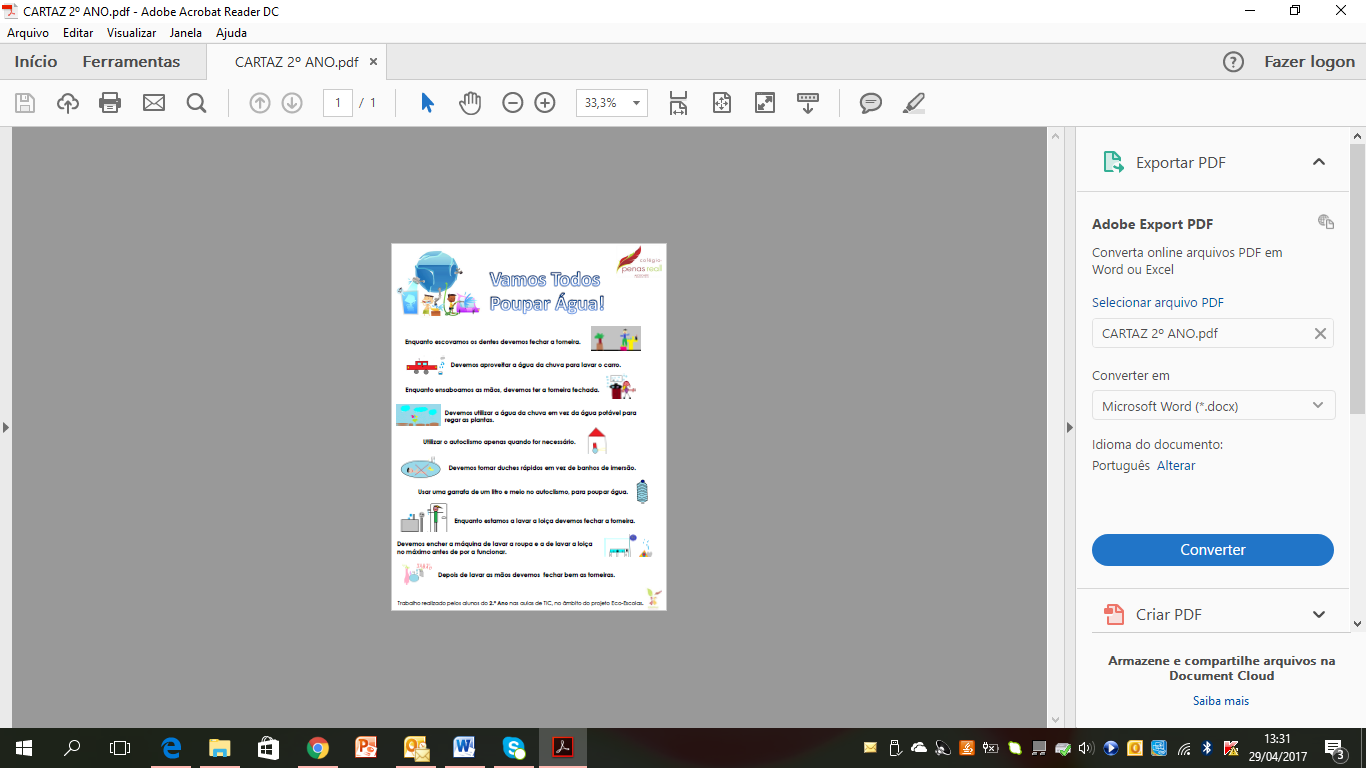This screenshot has height=768, width=1366.
Task: Click the Send file by email icon
Action: (153, 103)
